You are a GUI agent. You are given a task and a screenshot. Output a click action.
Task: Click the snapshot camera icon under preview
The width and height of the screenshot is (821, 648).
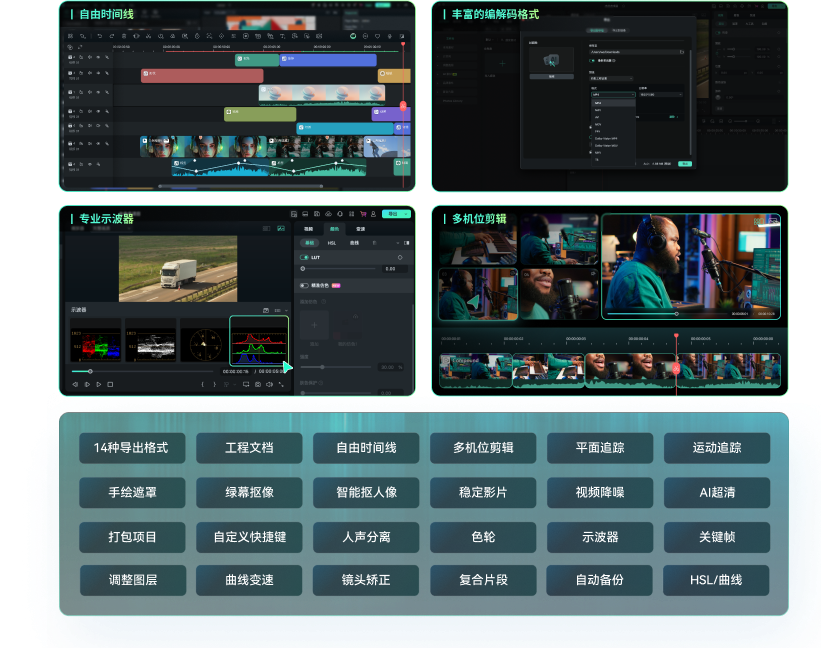[x=258, y=384]
